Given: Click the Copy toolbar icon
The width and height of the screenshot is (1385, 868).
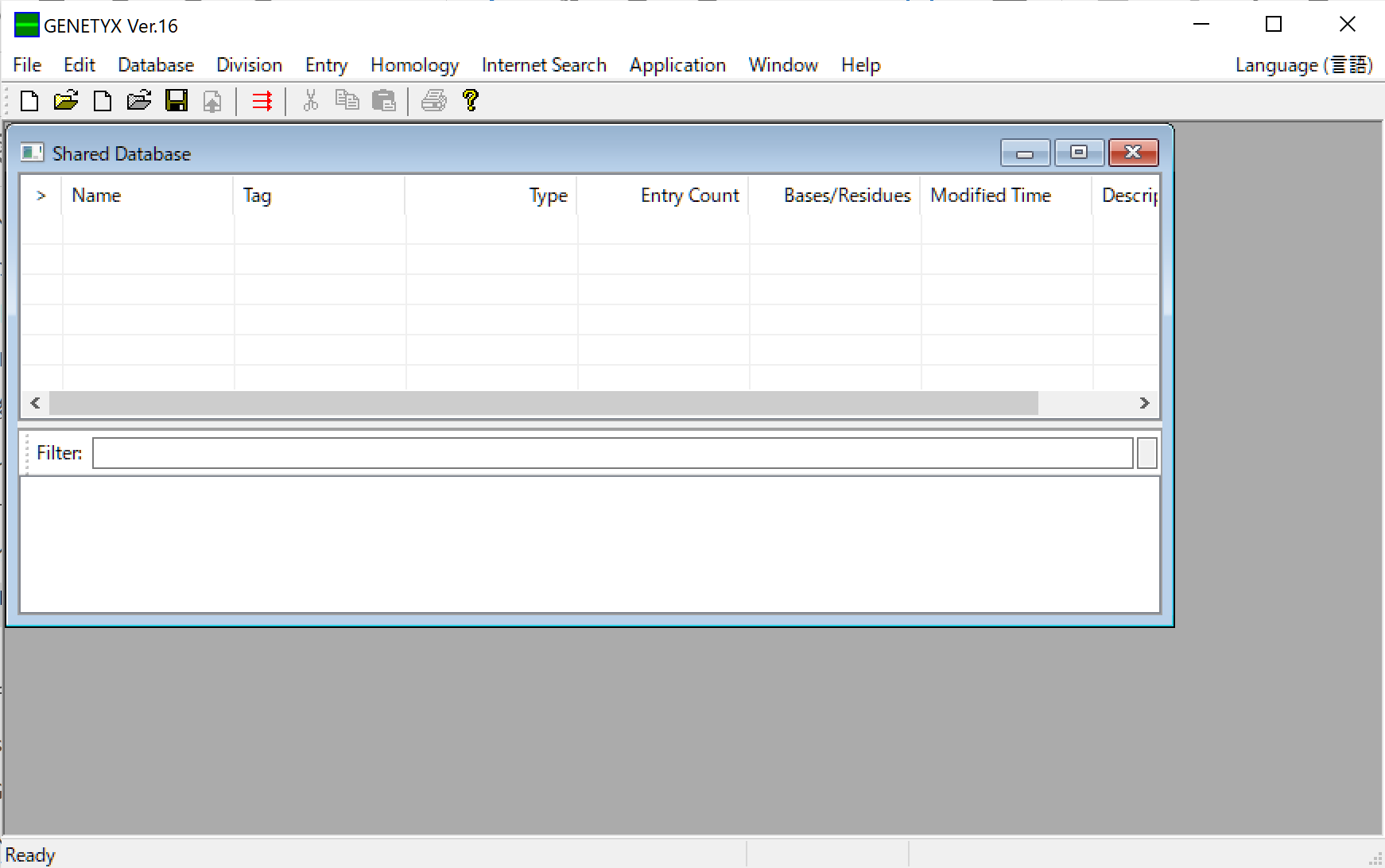Looking at the screenshot, I should [347, 100].
